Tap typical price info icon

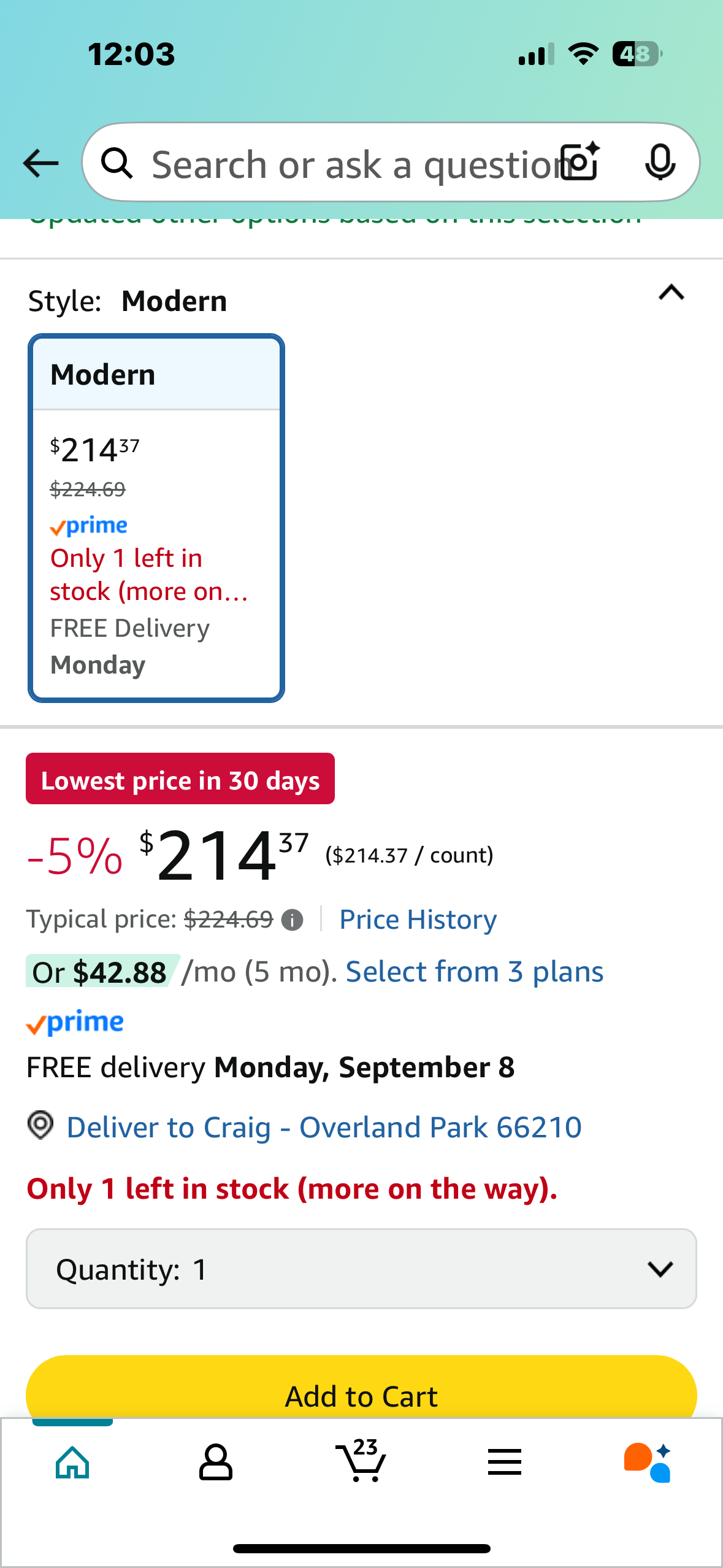(x=292, y=920)
